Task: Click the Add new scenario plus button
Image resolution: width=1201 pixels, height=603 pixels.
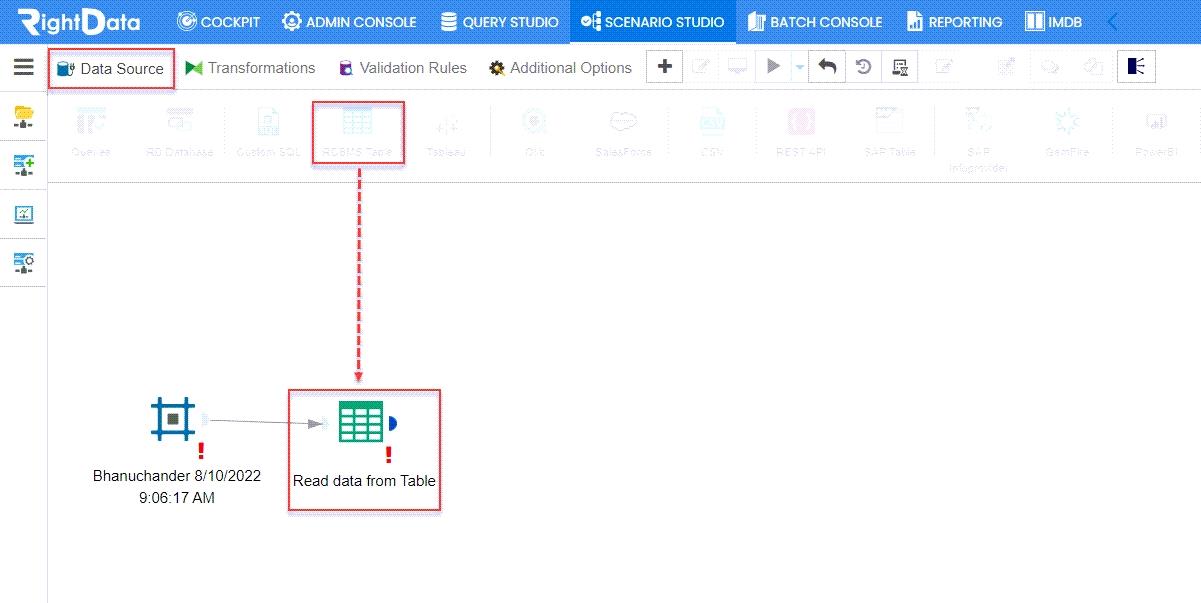Action: 664,66
